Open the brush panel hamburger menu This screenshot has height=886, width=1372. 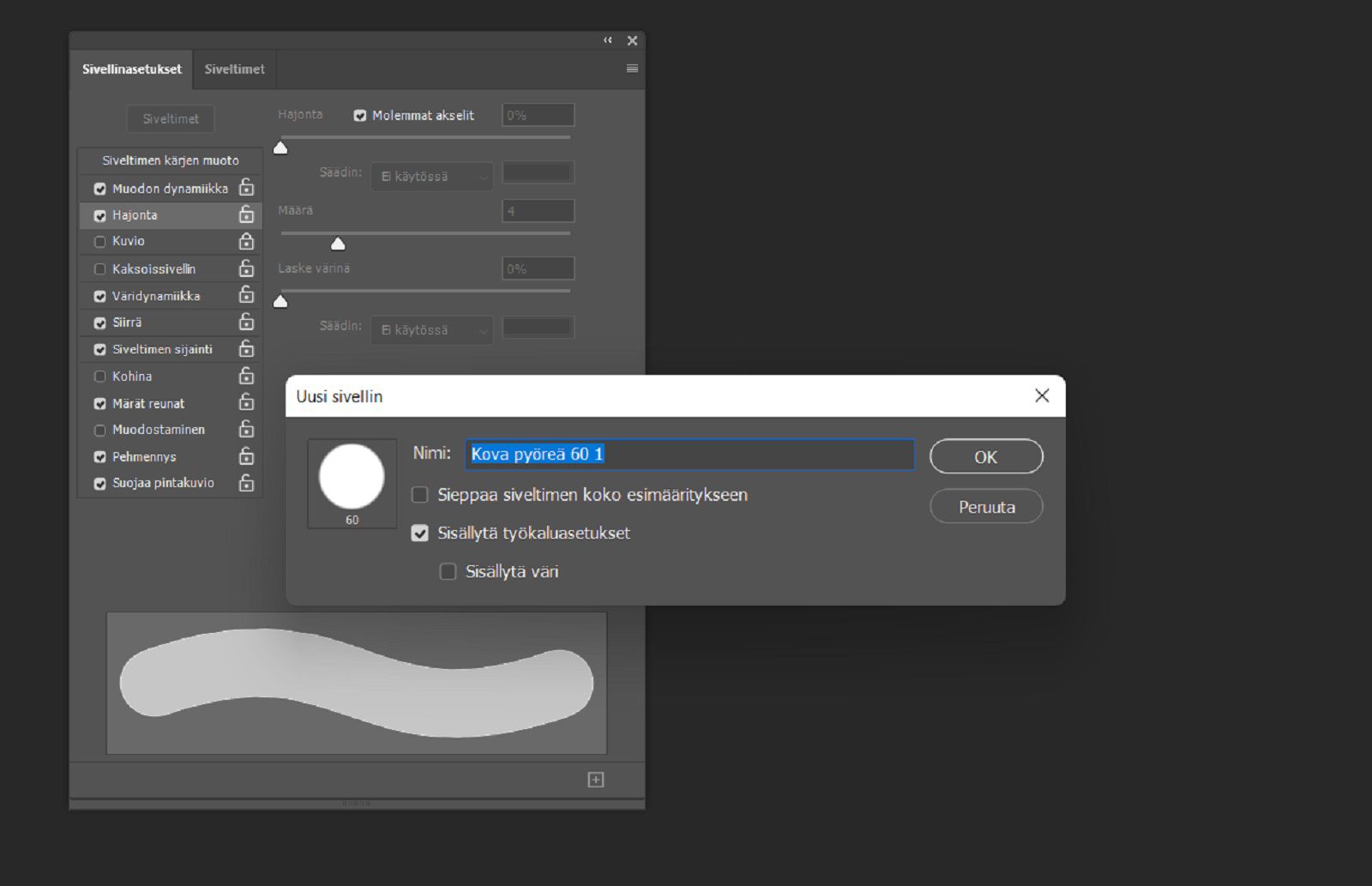click(632, 69)
